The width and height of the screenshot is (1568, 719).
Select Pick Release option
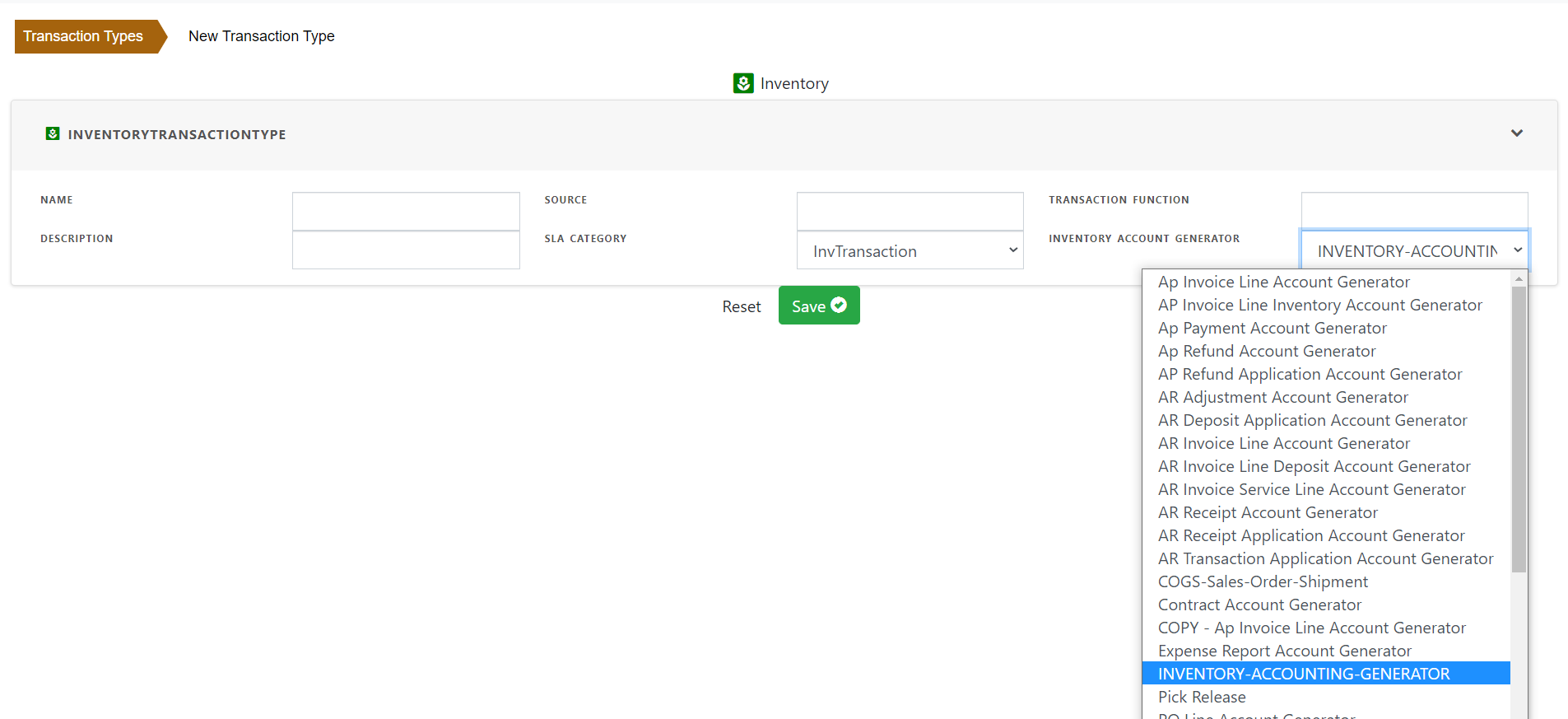(1326, 697)
